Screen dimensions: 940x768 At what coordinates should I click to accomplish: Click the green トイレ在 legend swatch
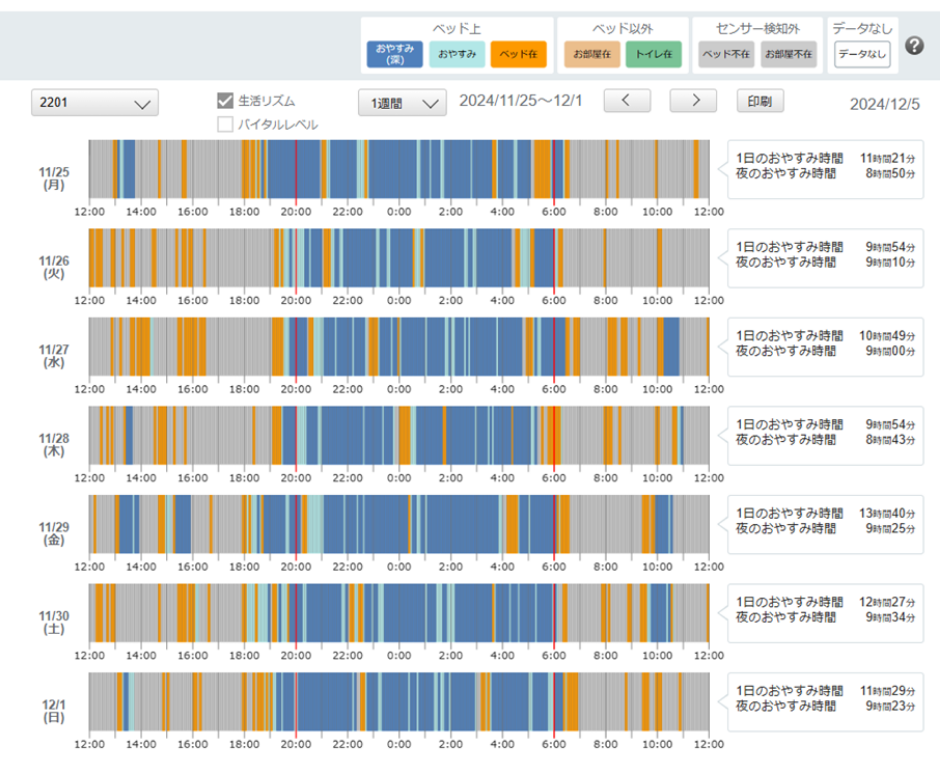tap(653, 55)
